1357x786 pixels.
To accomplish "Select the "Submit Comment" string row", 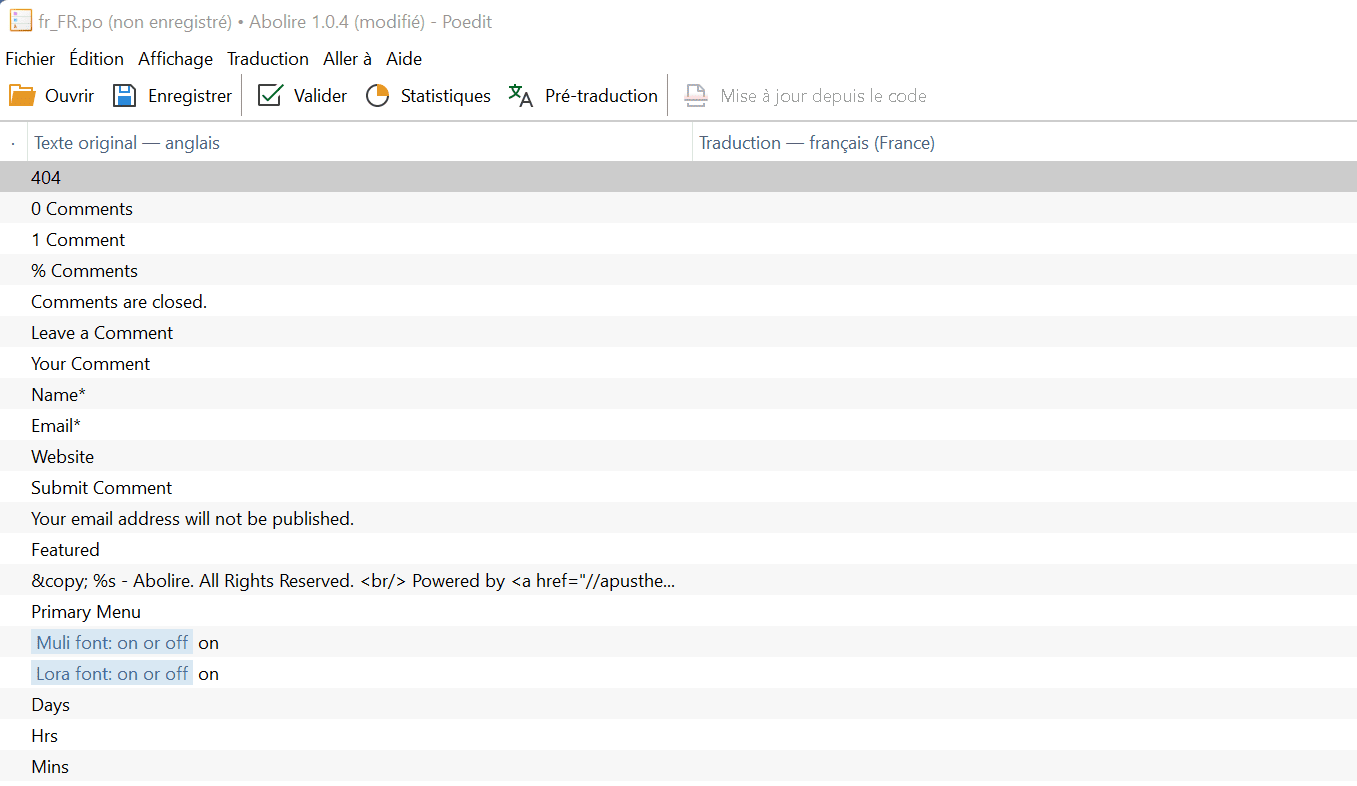I will click(x=101, y=488).
